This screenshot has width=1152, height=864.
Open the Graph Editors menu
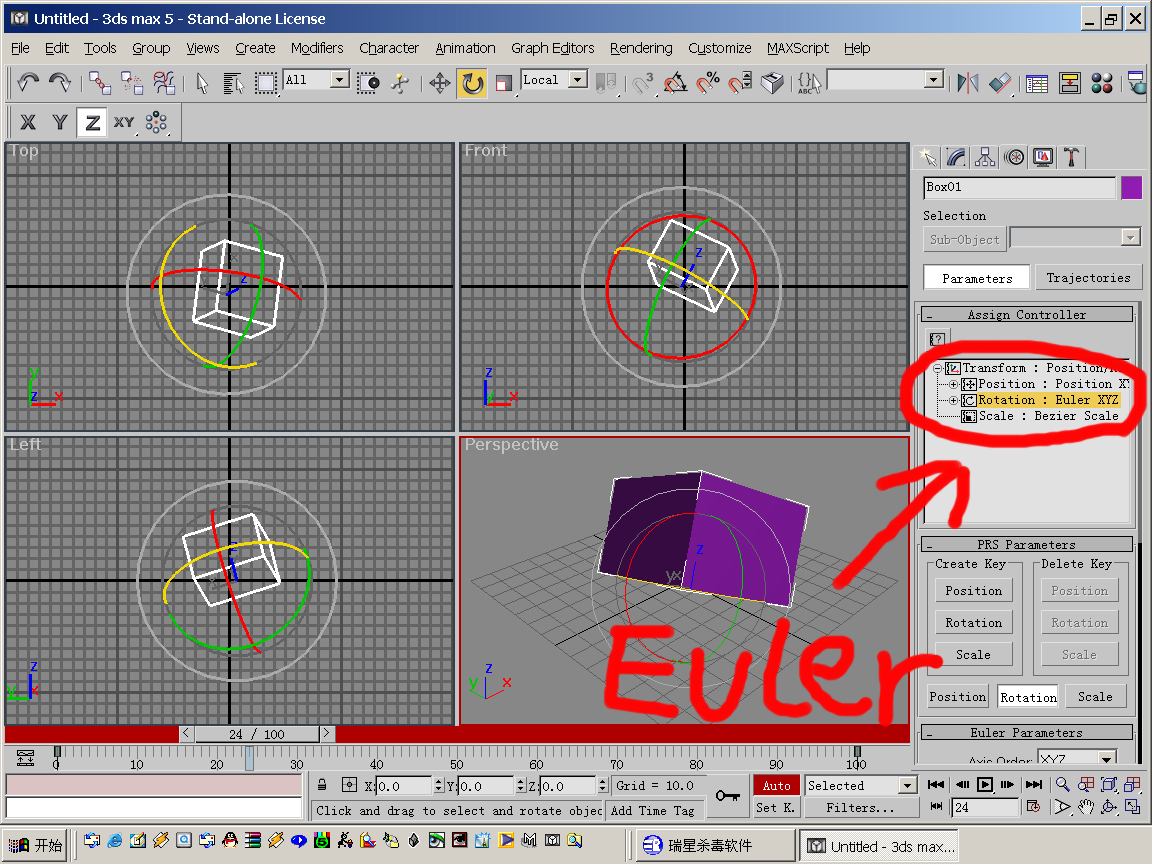click(x=552, y=48)
